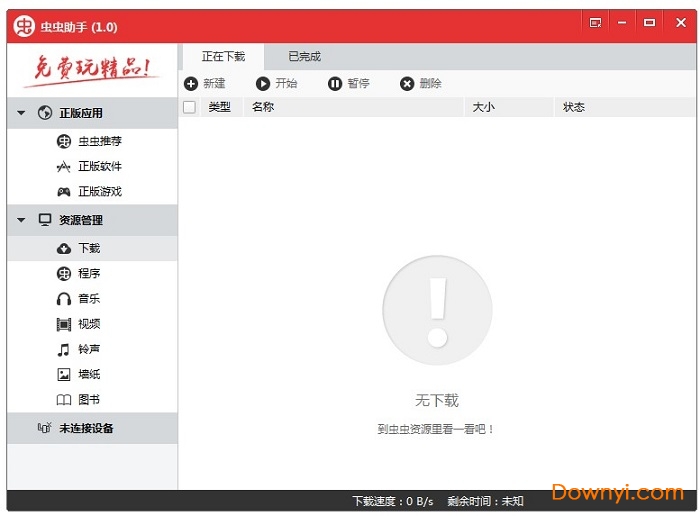
Task: Open 正版游戏 in the sidebar
Action: 92,192
